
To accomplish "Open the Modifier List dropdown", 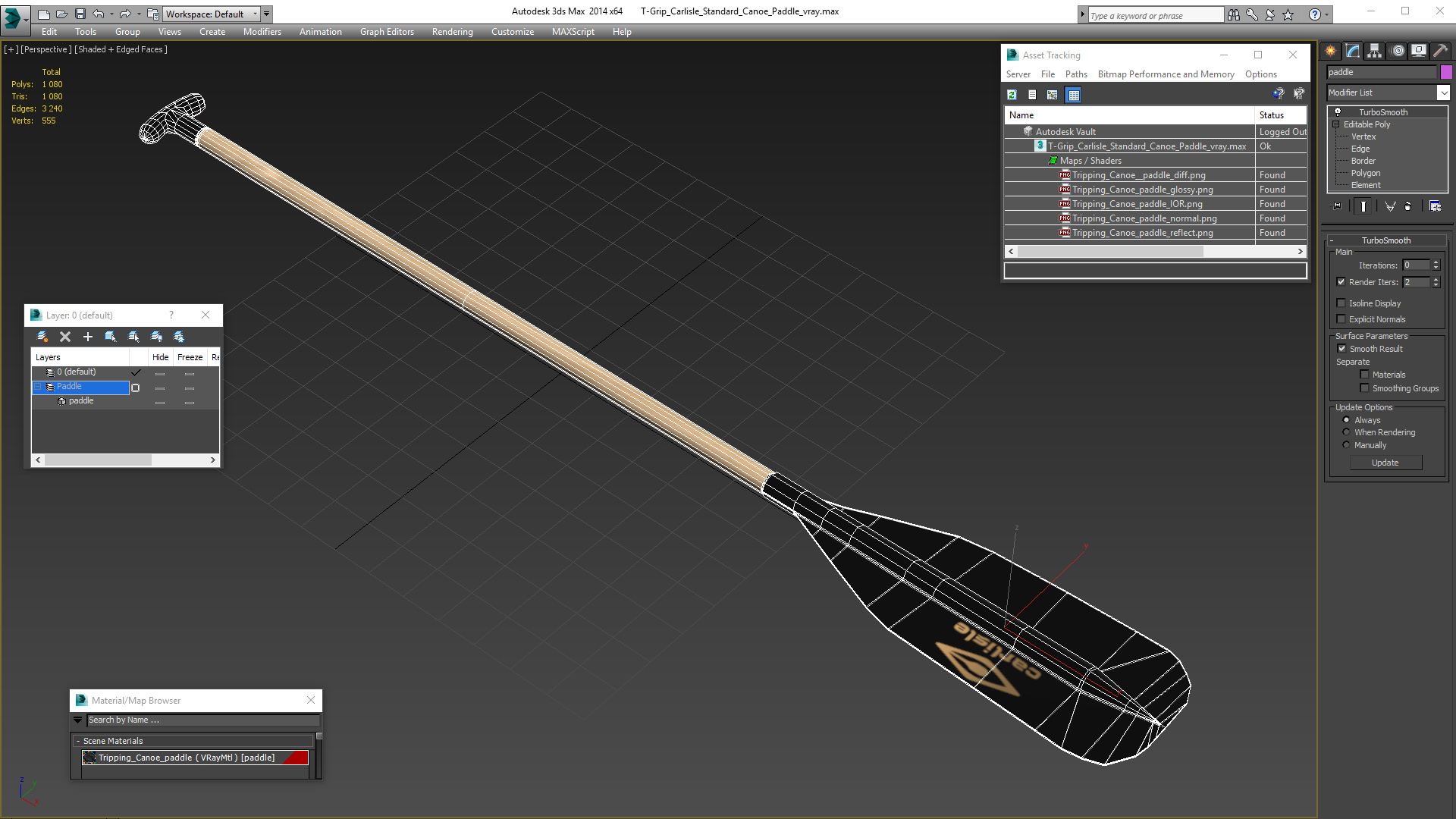I will [x=1443, y=93].
